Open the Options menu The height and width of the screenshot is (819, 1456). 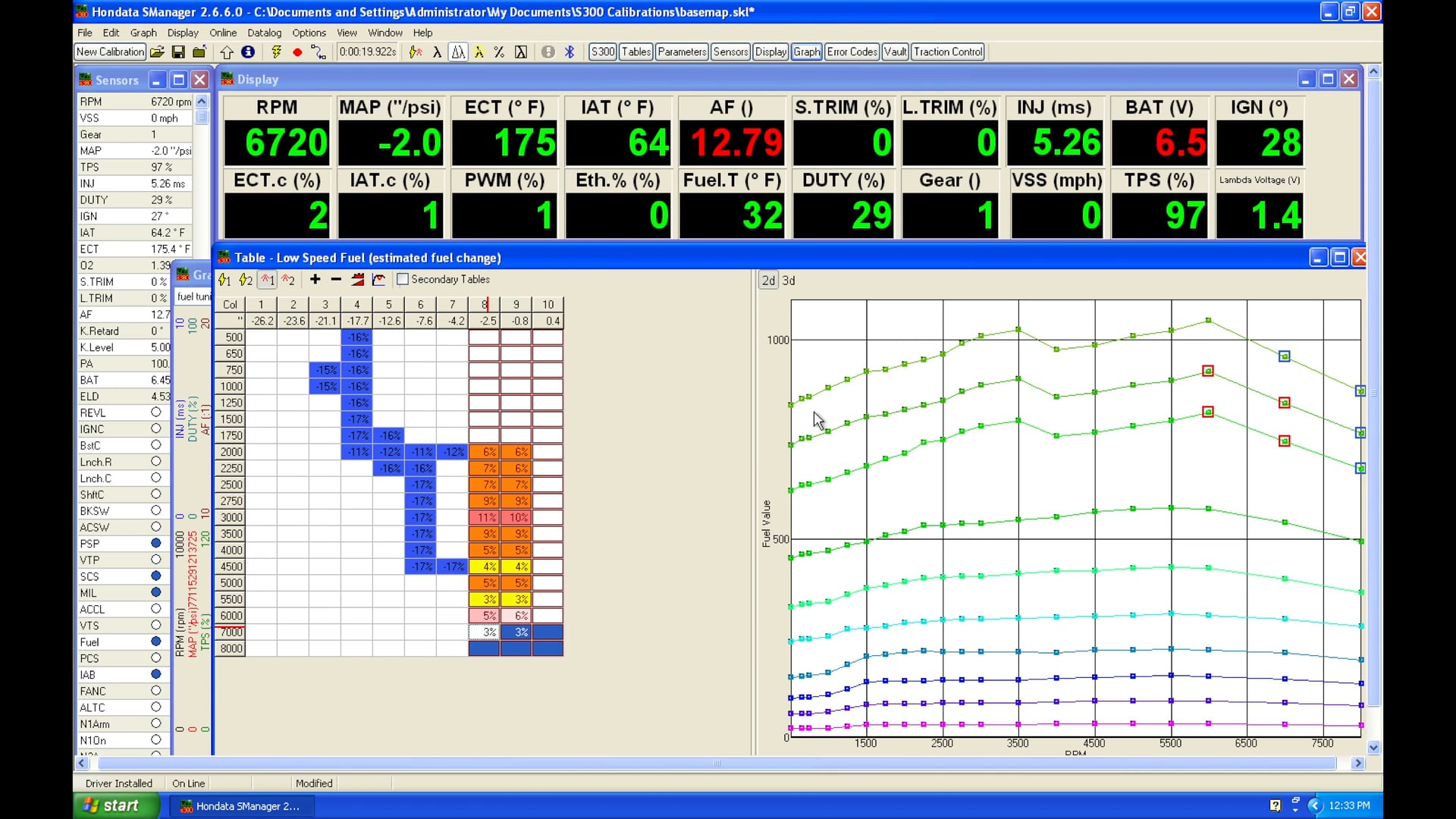pos(309,33)
